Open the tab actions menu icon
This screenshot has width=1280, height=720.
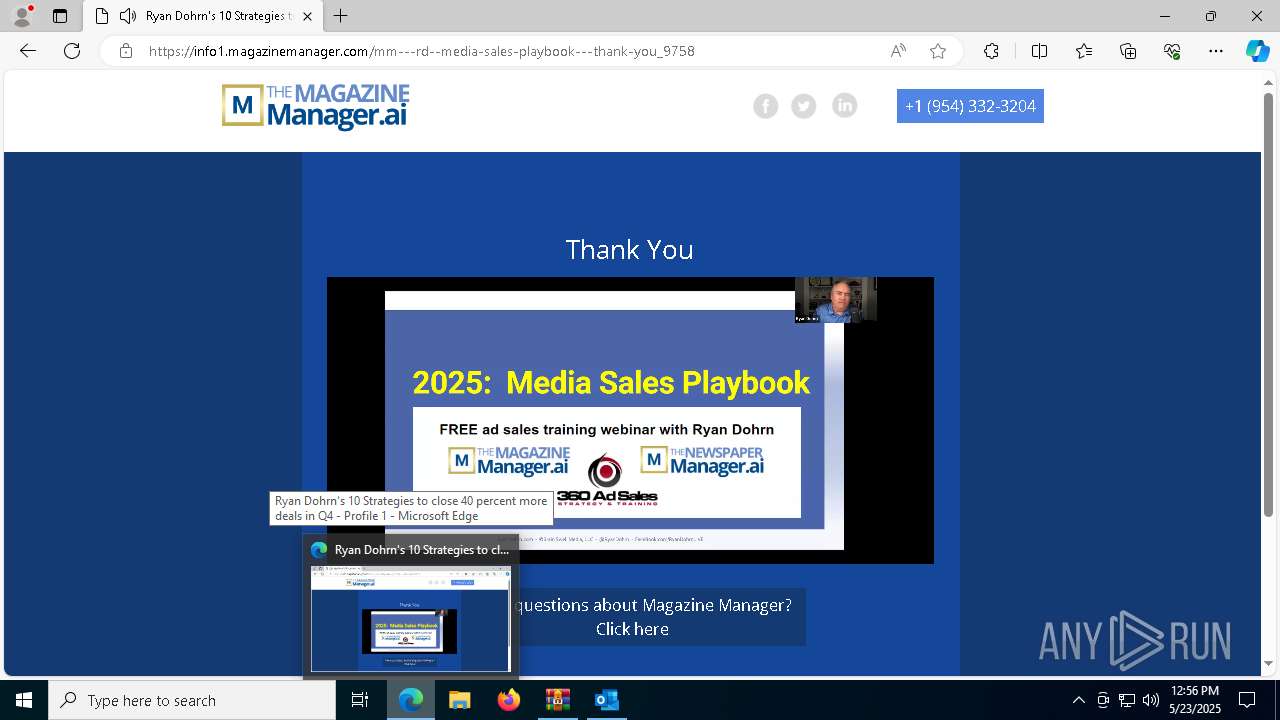click(x=60, y=16)
